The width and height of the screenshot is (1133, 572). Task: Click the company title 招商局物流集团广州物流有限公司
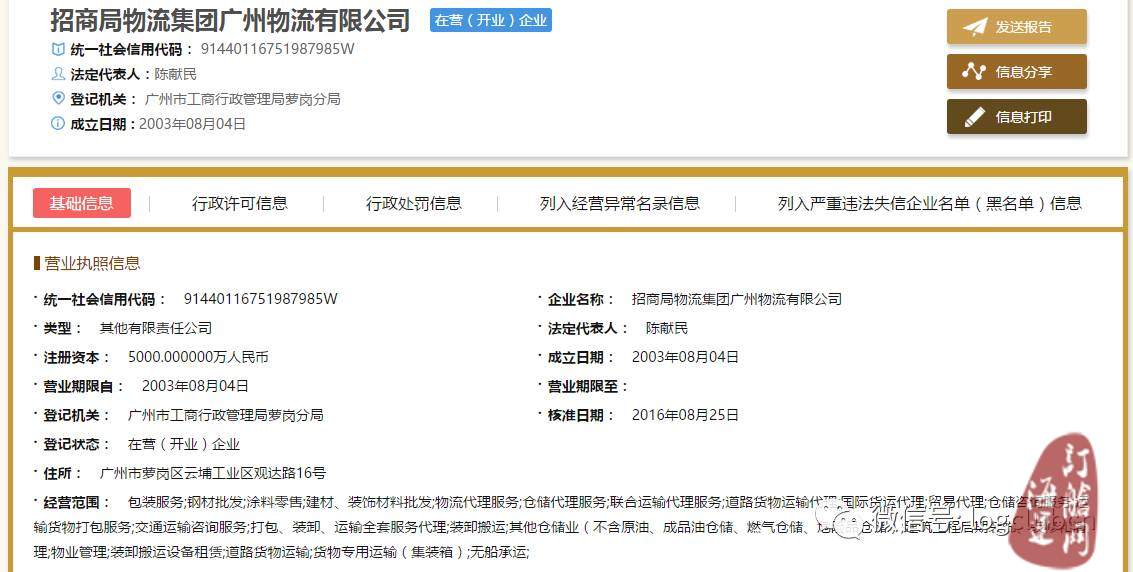point(230,20)
